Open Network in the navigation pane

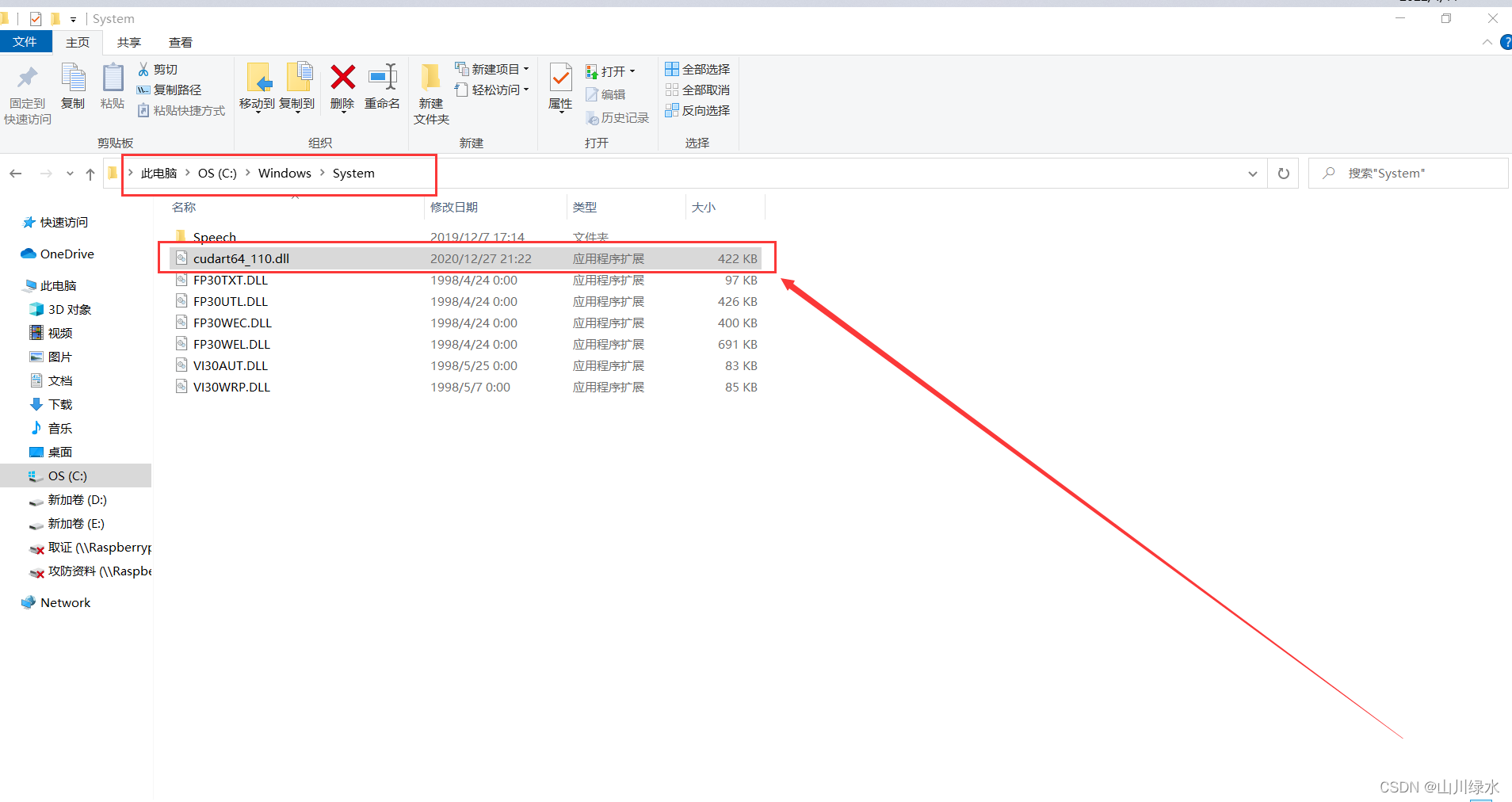(55, 602)
